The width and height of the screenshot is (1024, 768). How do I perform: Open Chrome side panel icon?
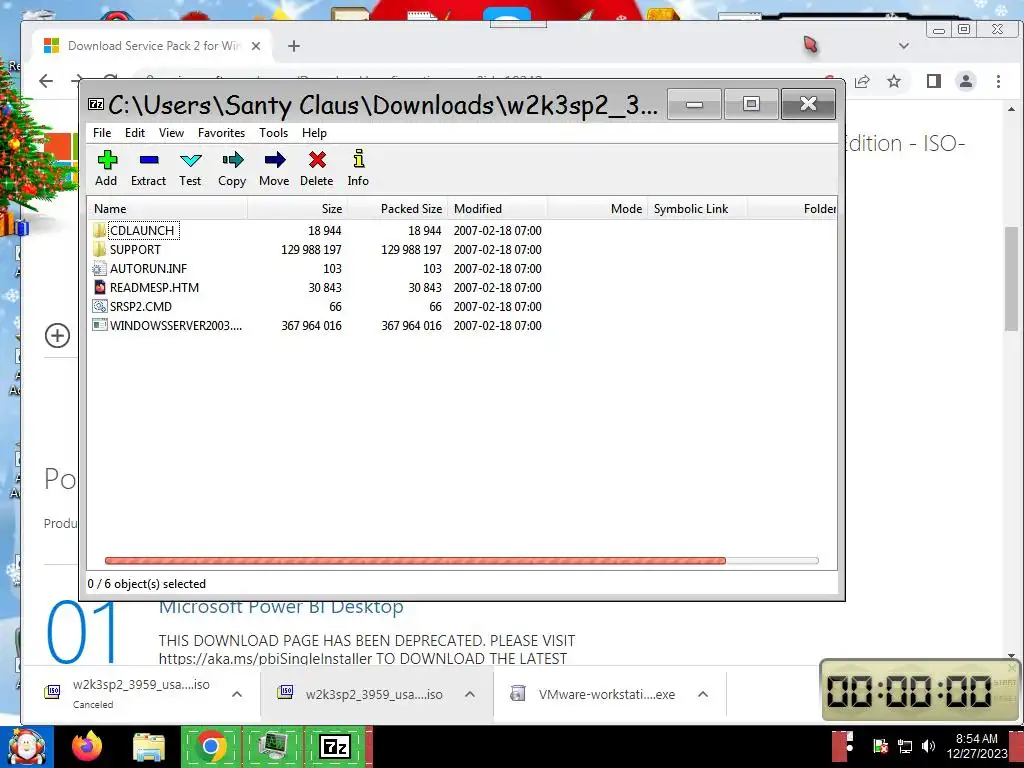[934, 81]
